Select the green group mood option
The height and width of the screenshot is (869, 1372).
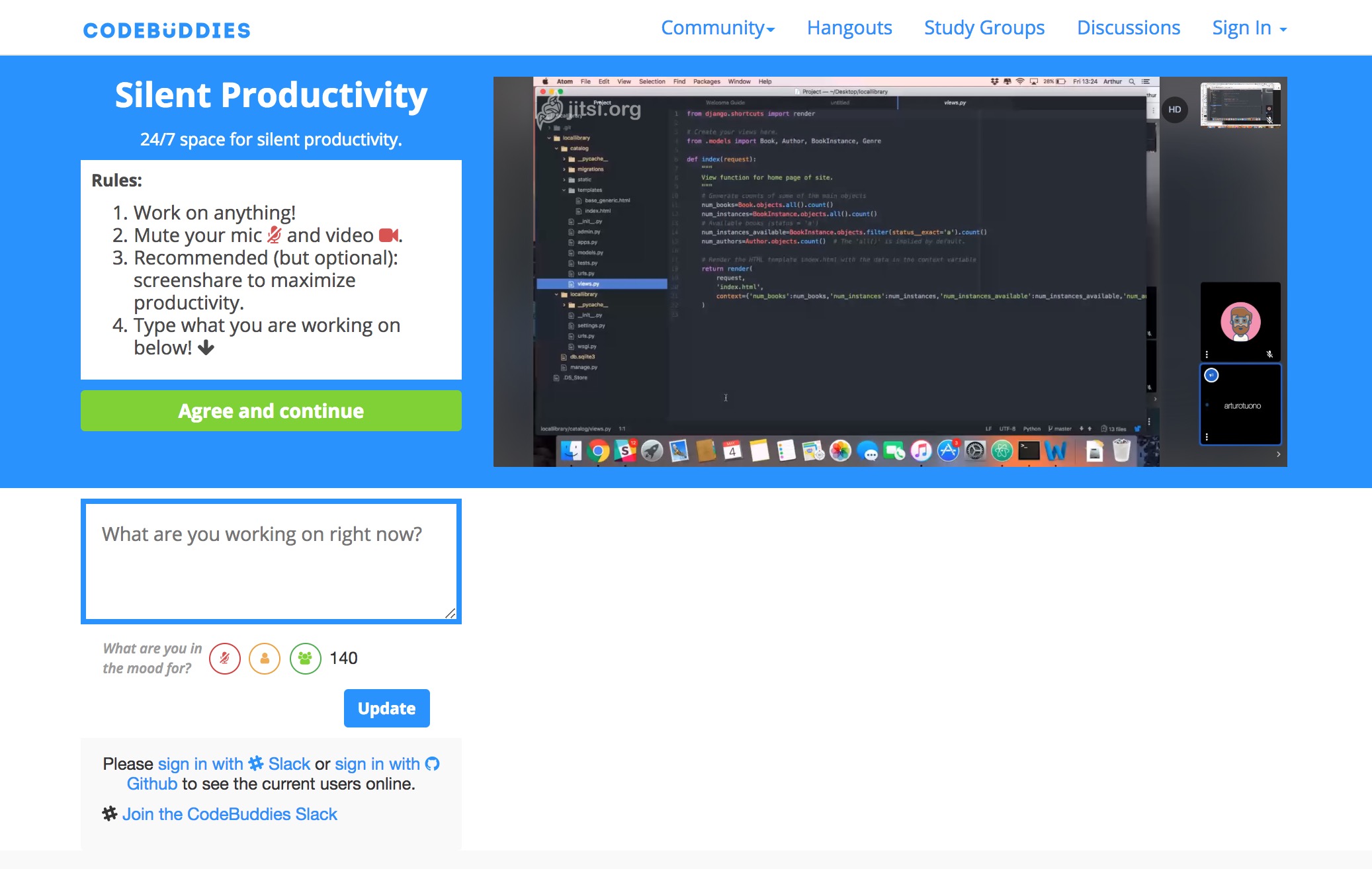305,658
